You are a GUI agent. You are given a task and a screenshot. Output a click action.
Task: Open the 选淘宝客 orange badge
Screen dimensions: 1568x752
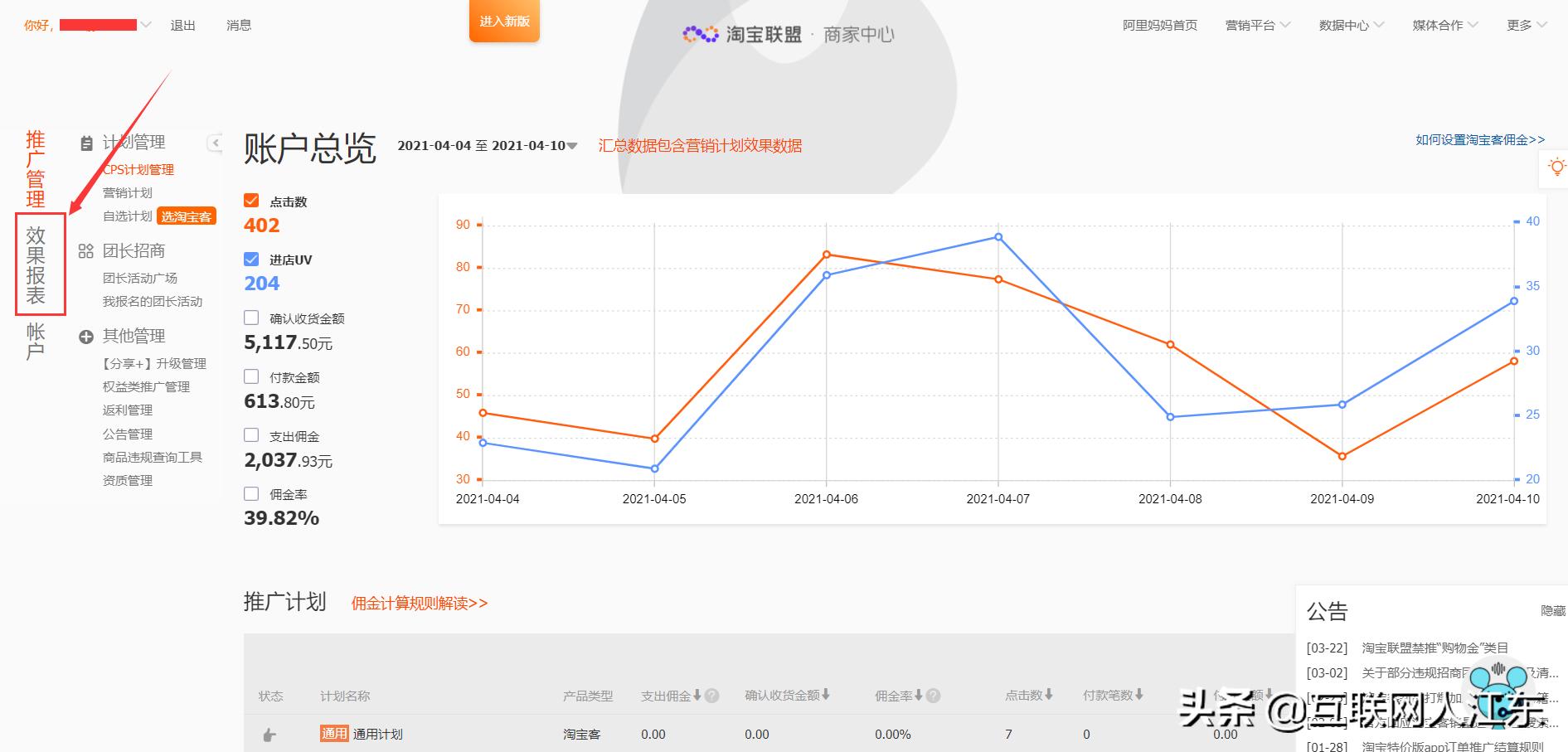pyautogui.click(x=187, y=216)
